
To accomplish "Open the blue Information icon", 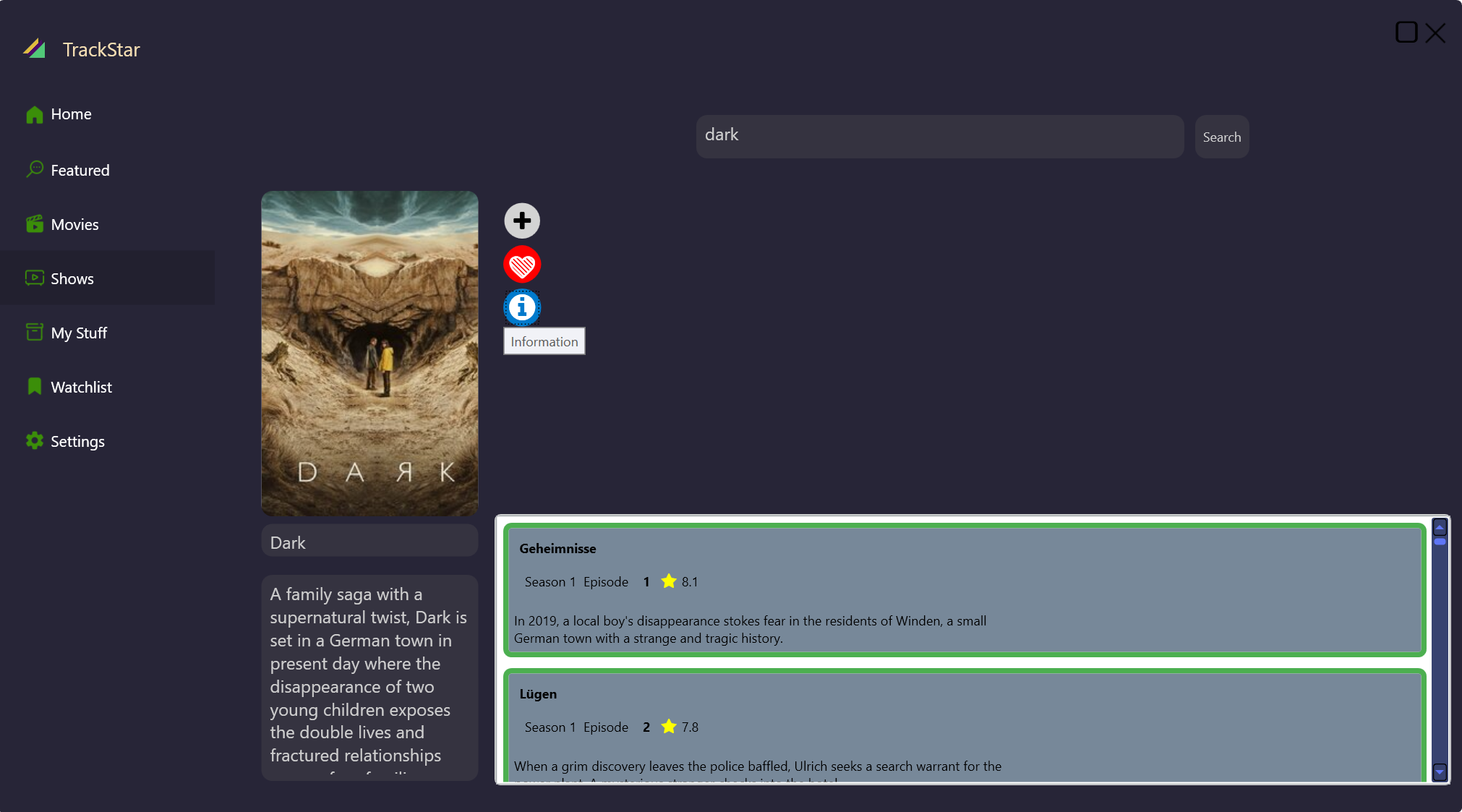I will point(522,308).
